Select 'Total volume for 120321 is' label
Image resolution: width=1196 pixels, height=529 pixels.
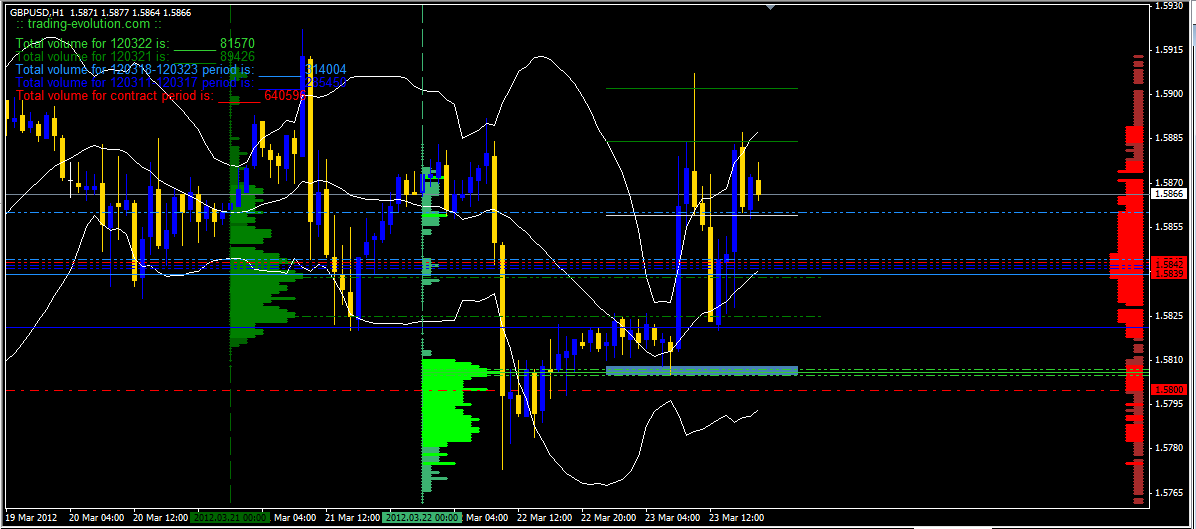(x=92, y=56)
